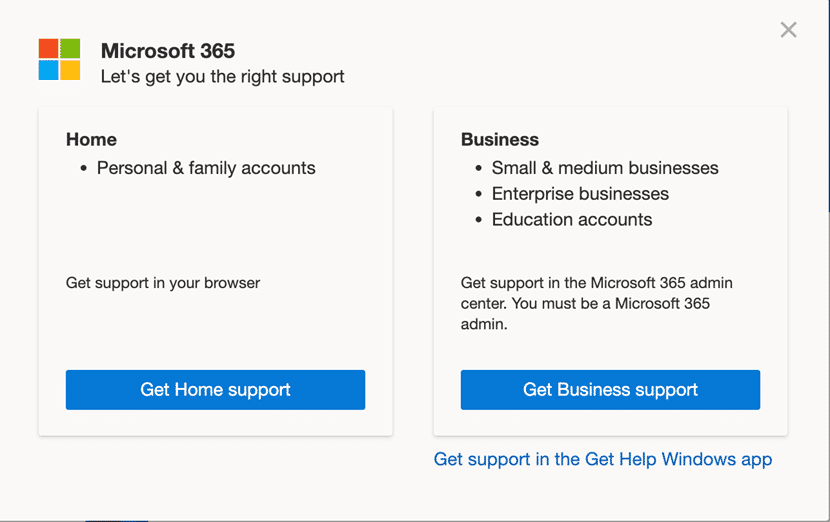Click the Microsoft 365 admin center description

[597, 303]
